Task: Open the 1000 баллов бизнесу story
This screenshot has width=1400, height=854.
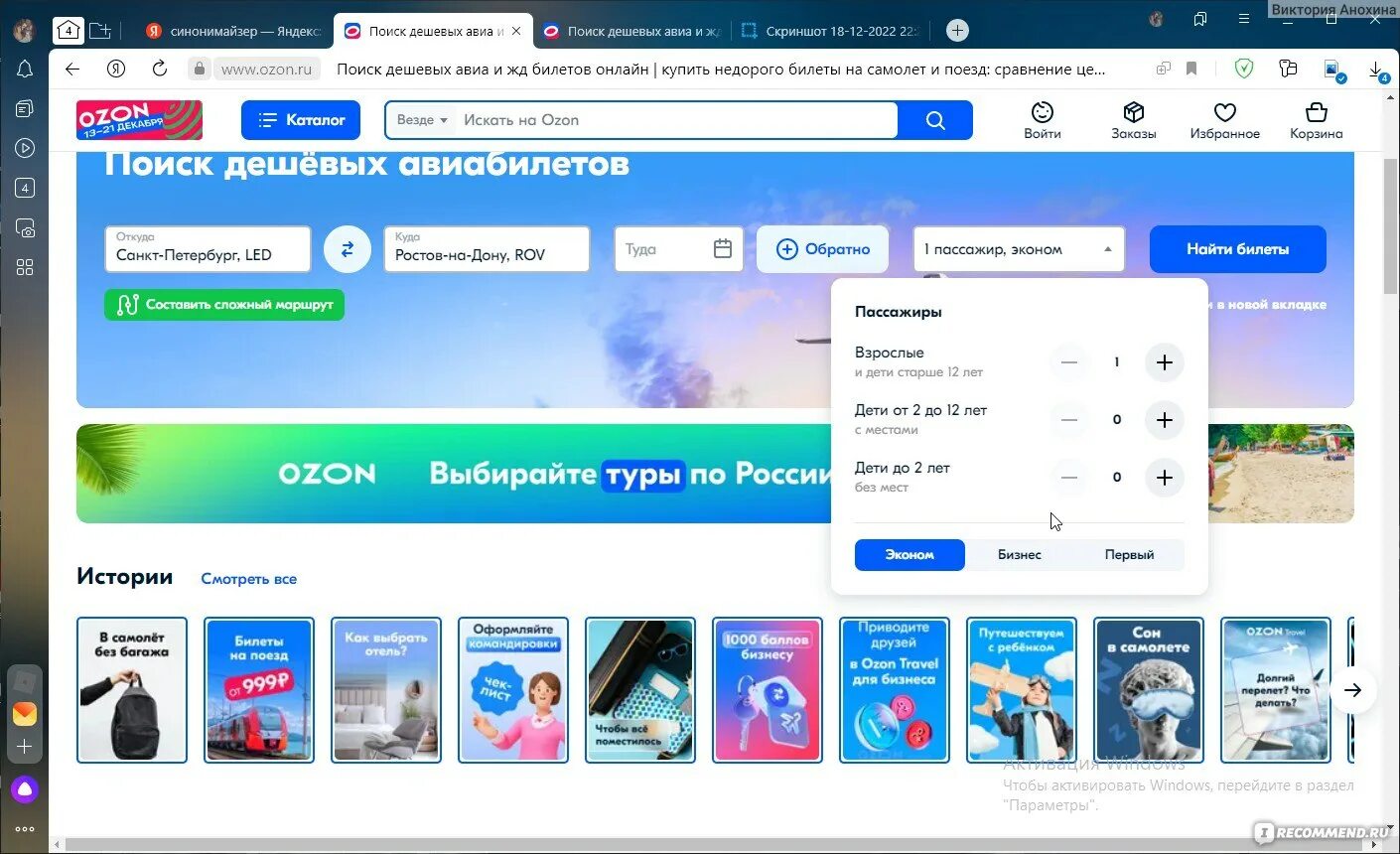Action: [x=768, y=690]
